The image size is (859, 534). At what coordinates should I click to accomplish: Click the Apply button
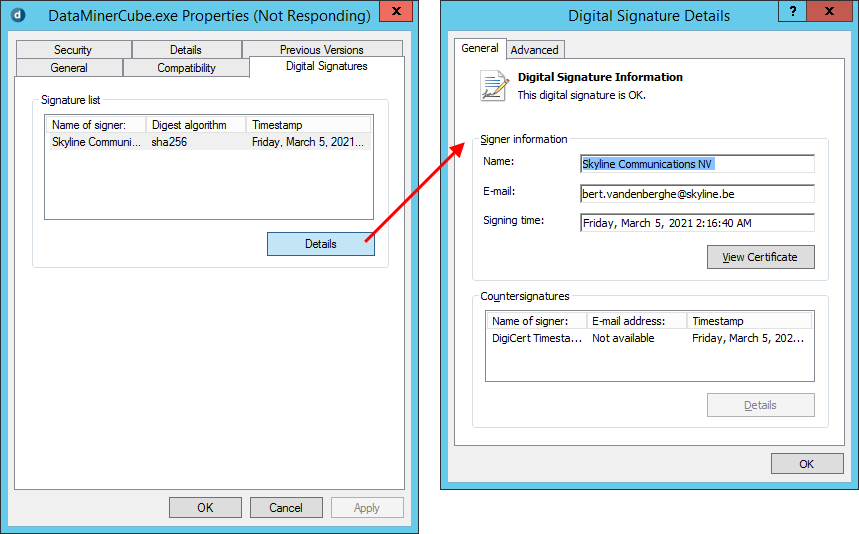pos(367,508)
